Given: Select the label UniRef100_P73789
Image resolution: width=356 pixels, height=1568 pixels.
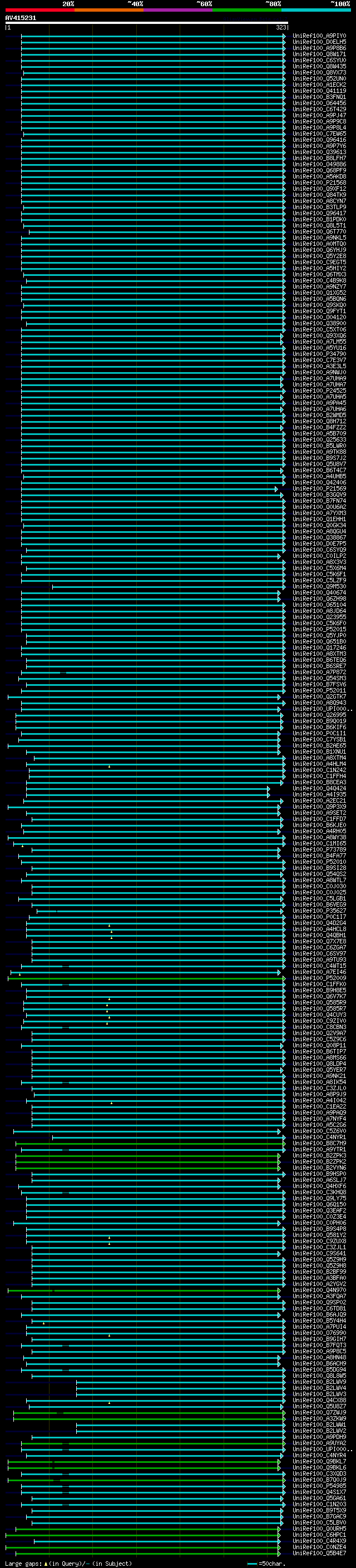Looking at the screenshot, I should [319, 850].
